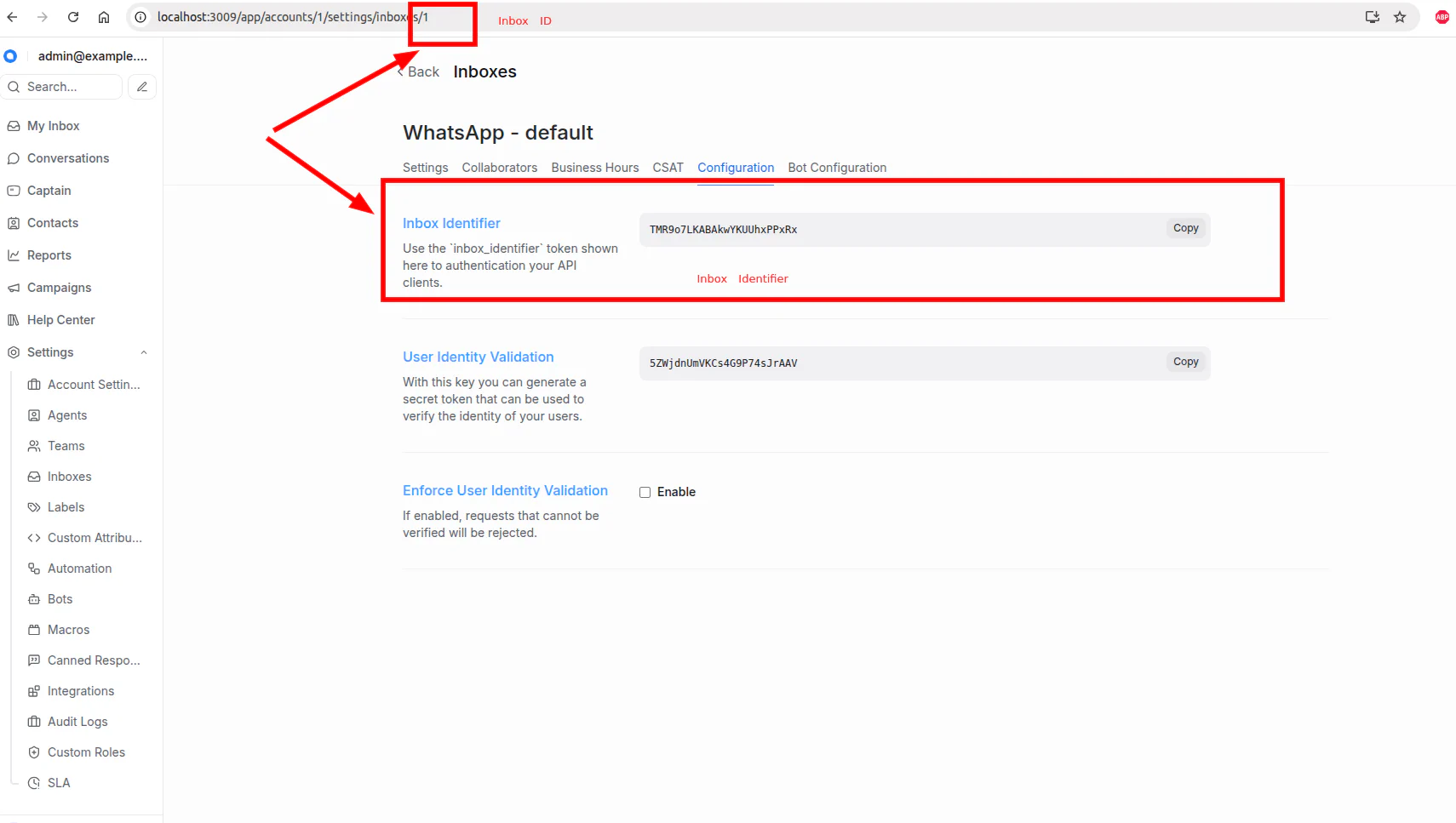Switch to the CSAT tab
The image size is (1456, 823).
tap(668, 168)
